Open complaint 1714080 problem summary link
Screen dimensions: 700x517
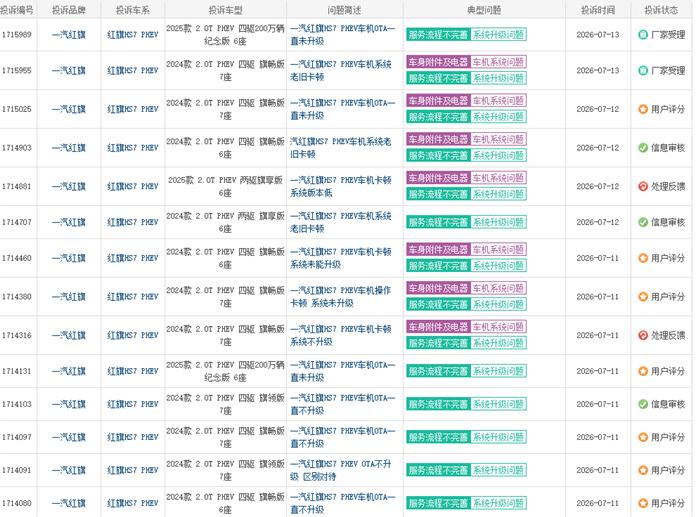point(342,503)
